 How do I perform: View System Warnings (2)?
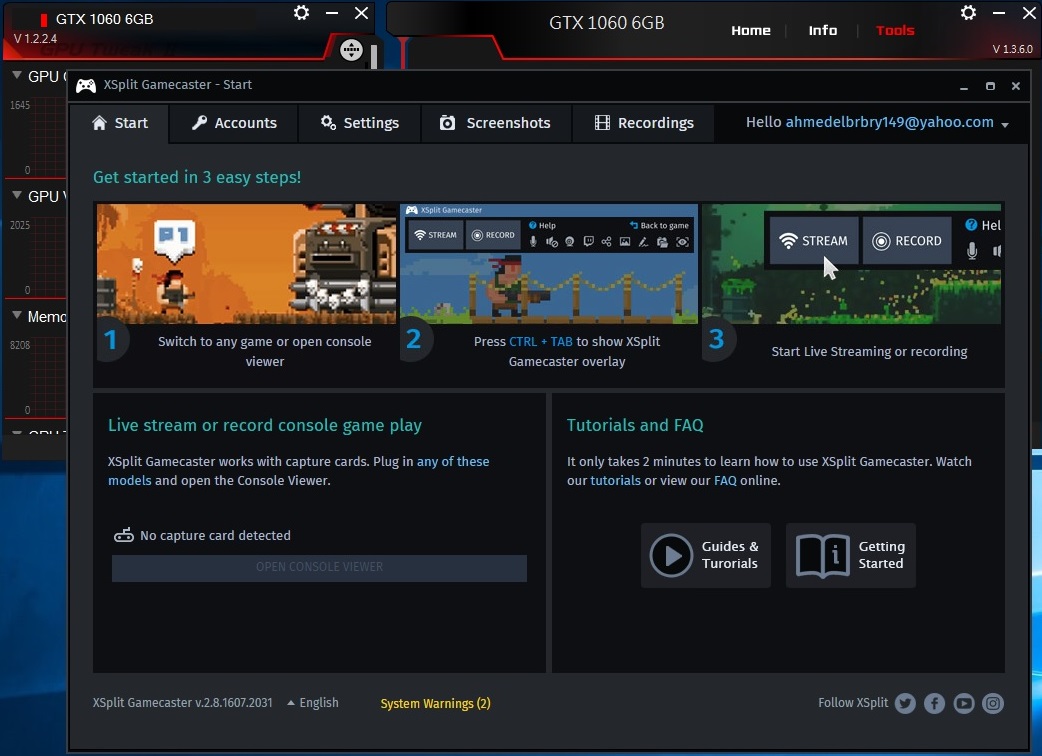point(435,704)
